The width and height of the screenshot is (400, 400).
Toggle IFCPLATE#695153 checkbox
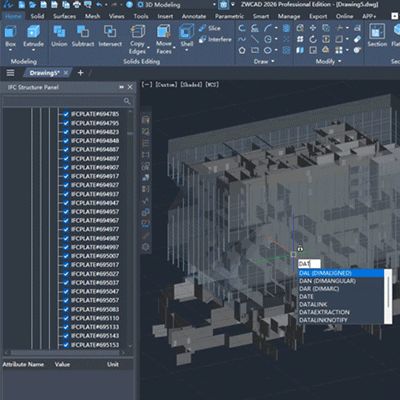pyautogui.click(x=66, y=345)
